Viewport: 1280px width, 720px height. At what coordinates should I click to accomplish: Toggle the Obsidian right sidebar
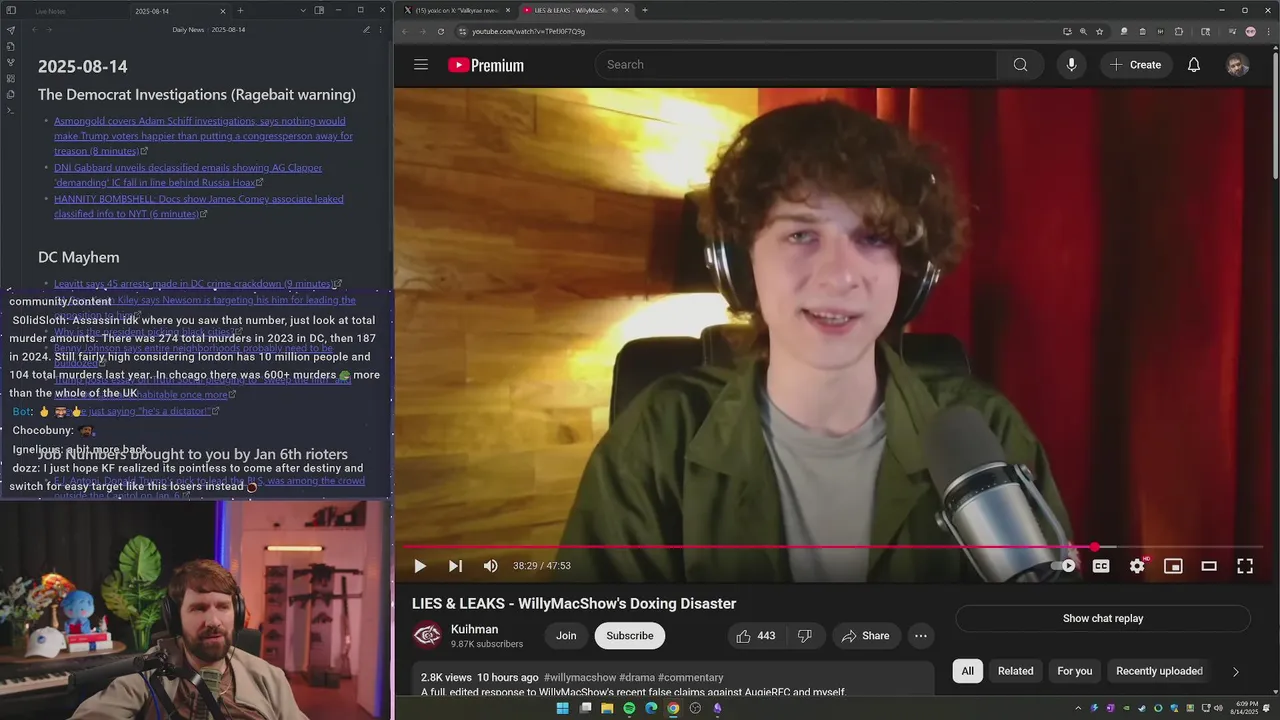coord(319,10)
